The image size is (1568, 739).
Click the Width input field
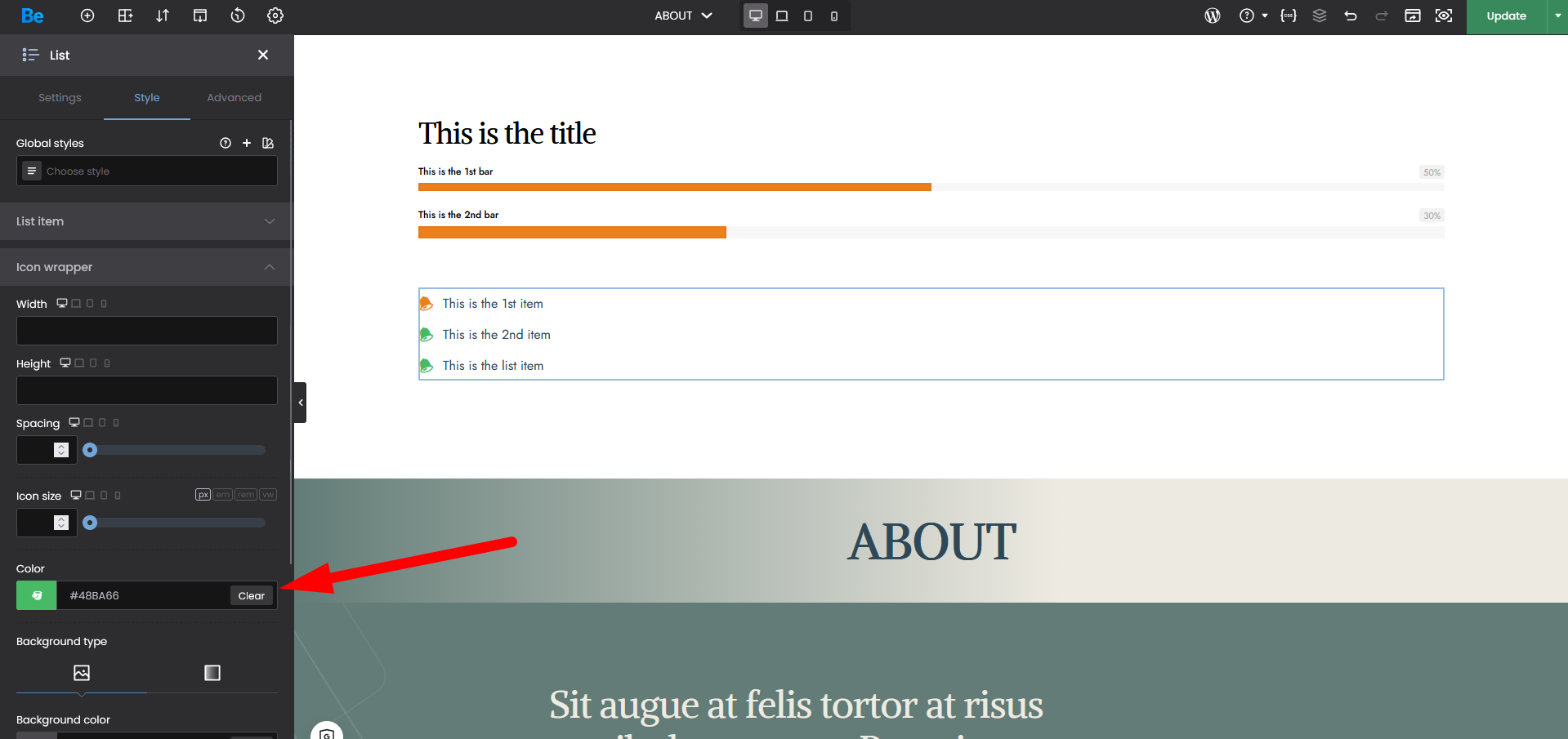[147, 331]
